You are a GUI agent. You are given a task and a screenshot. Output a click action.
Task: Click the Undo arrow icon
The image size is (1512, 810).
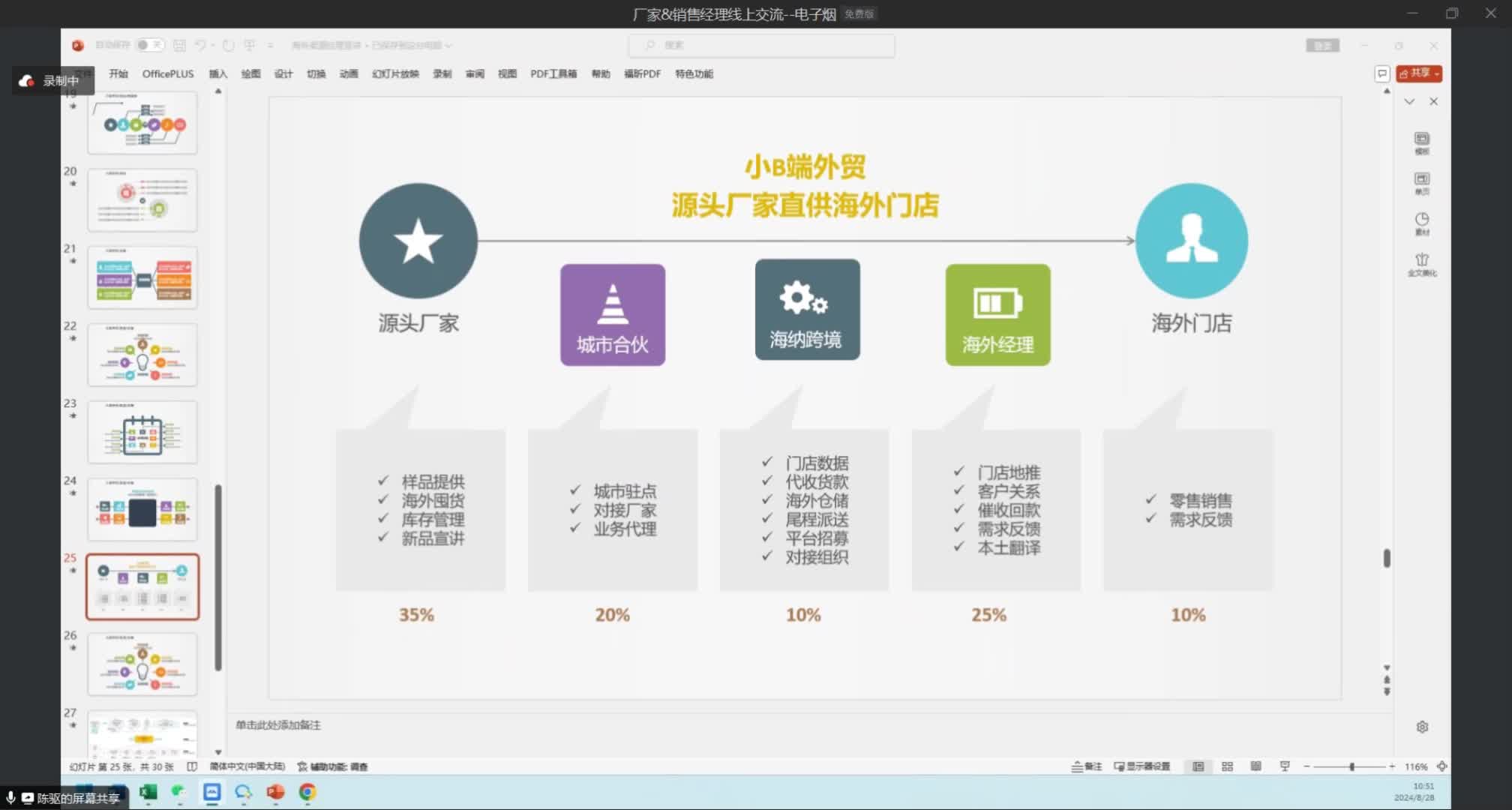click(200, 45)
